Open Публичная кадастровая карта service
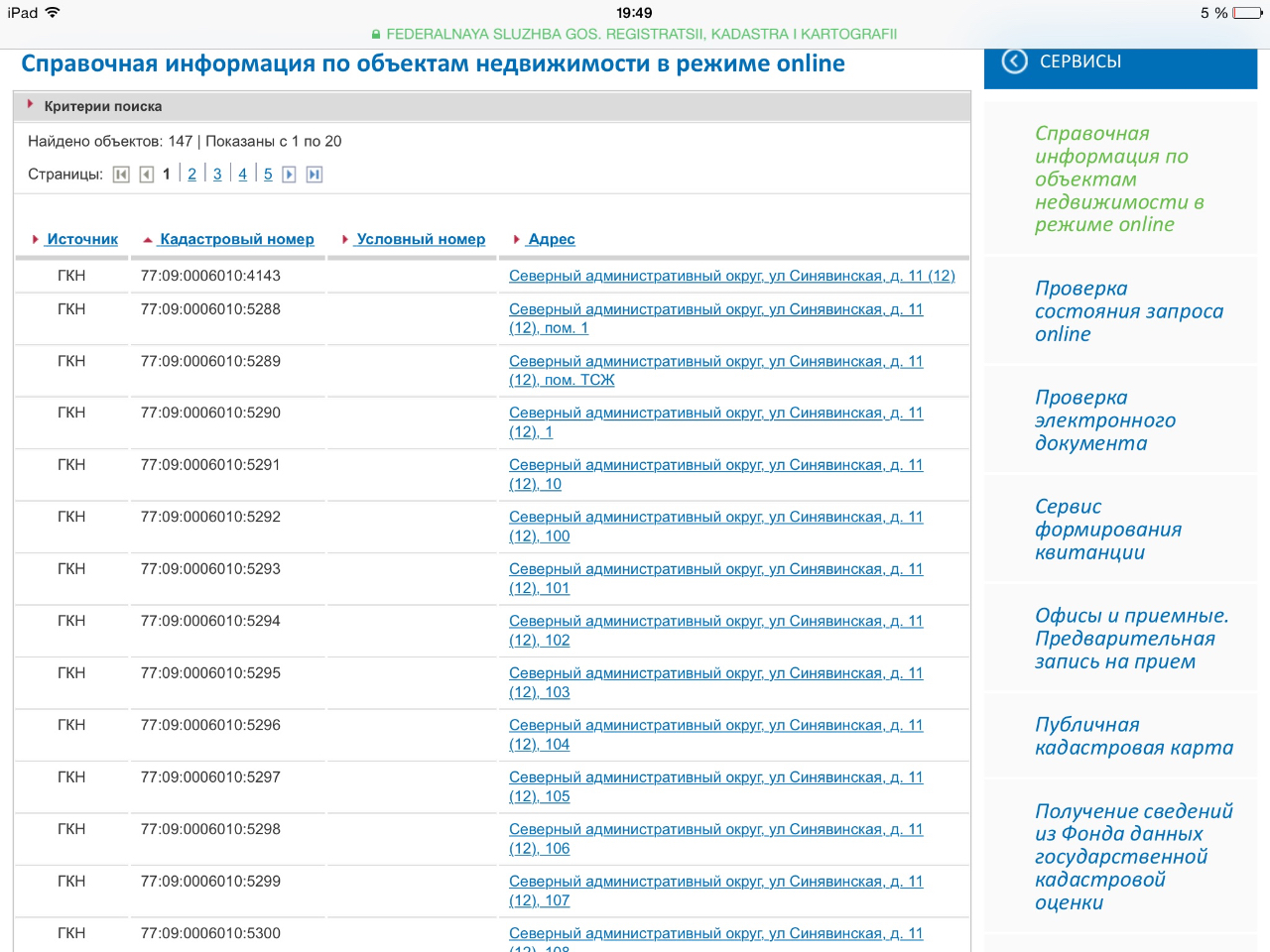The image size is (1270, 952). 1133,736
